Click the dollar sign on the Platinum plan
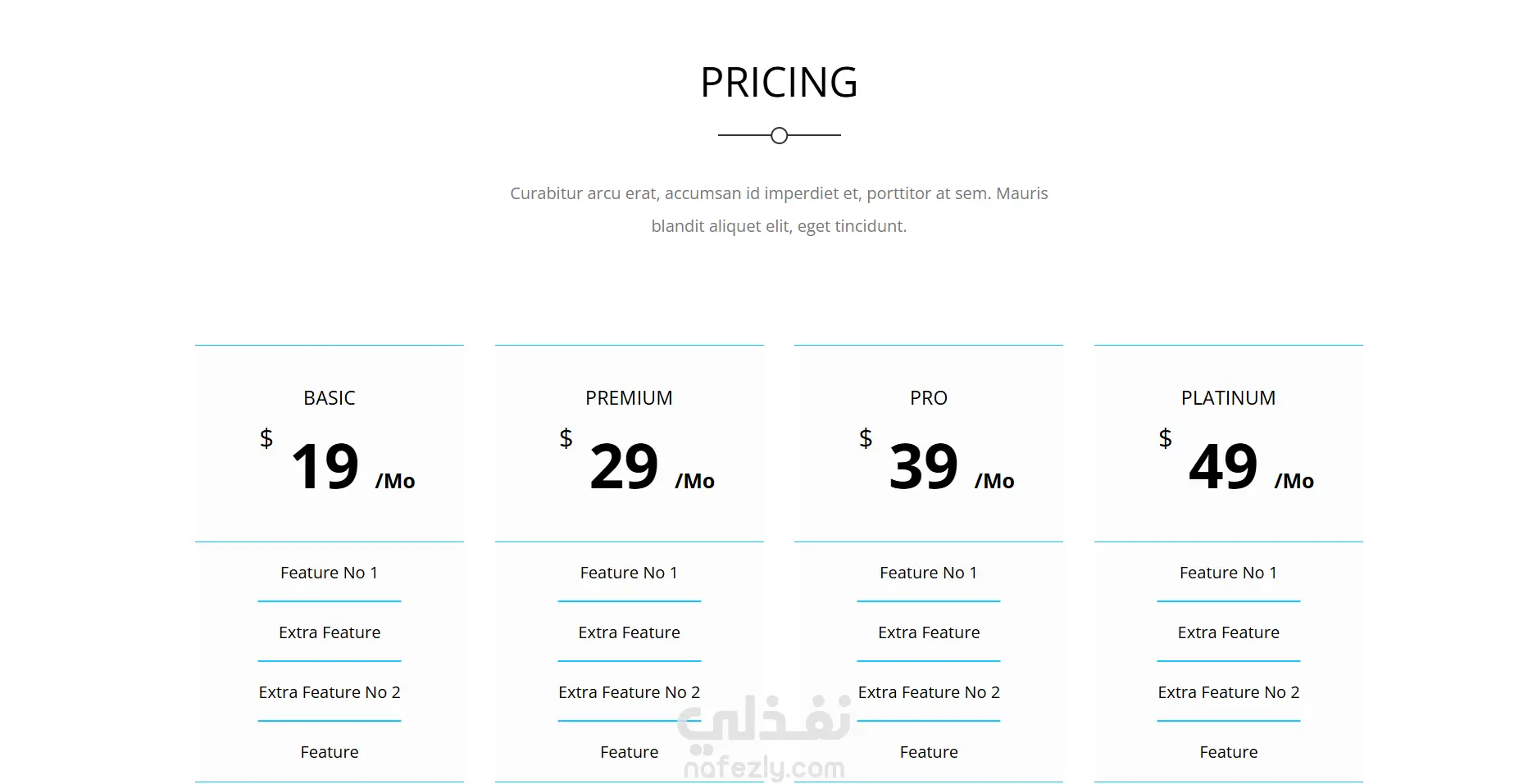 point(1165,438)
